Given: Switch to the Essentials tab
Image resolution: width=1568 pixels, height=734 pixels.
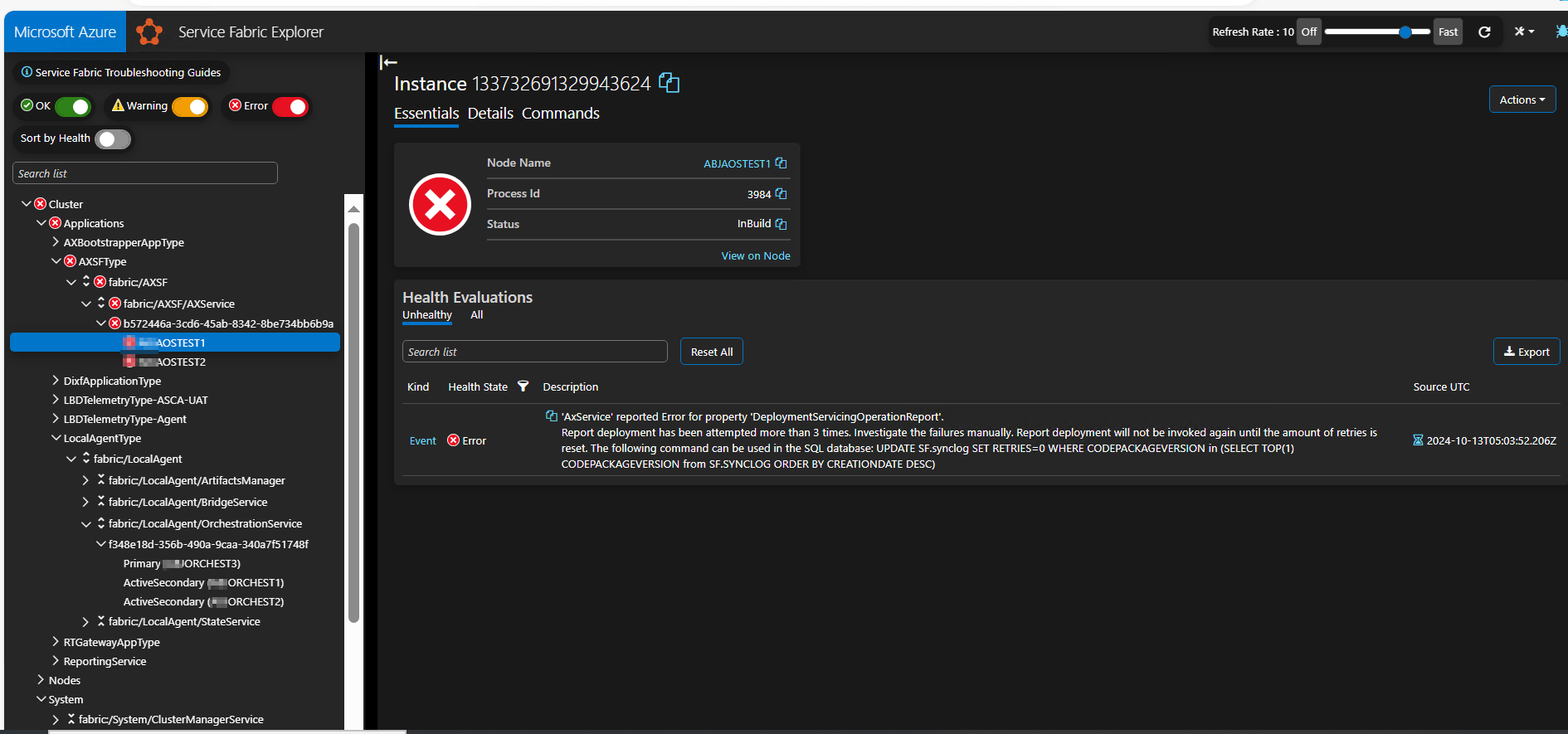Looking at the screenshot, I should [426, 114].
